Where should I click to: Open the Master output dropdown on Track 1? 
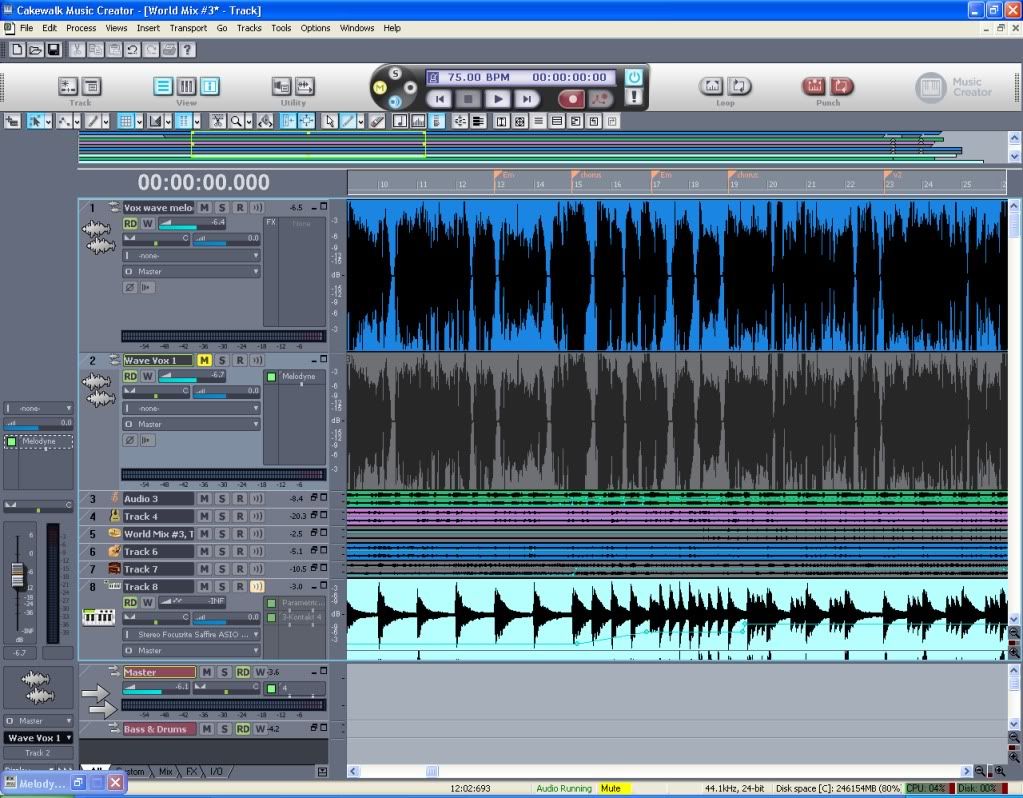pyautogui.click(x=191, y=270)
